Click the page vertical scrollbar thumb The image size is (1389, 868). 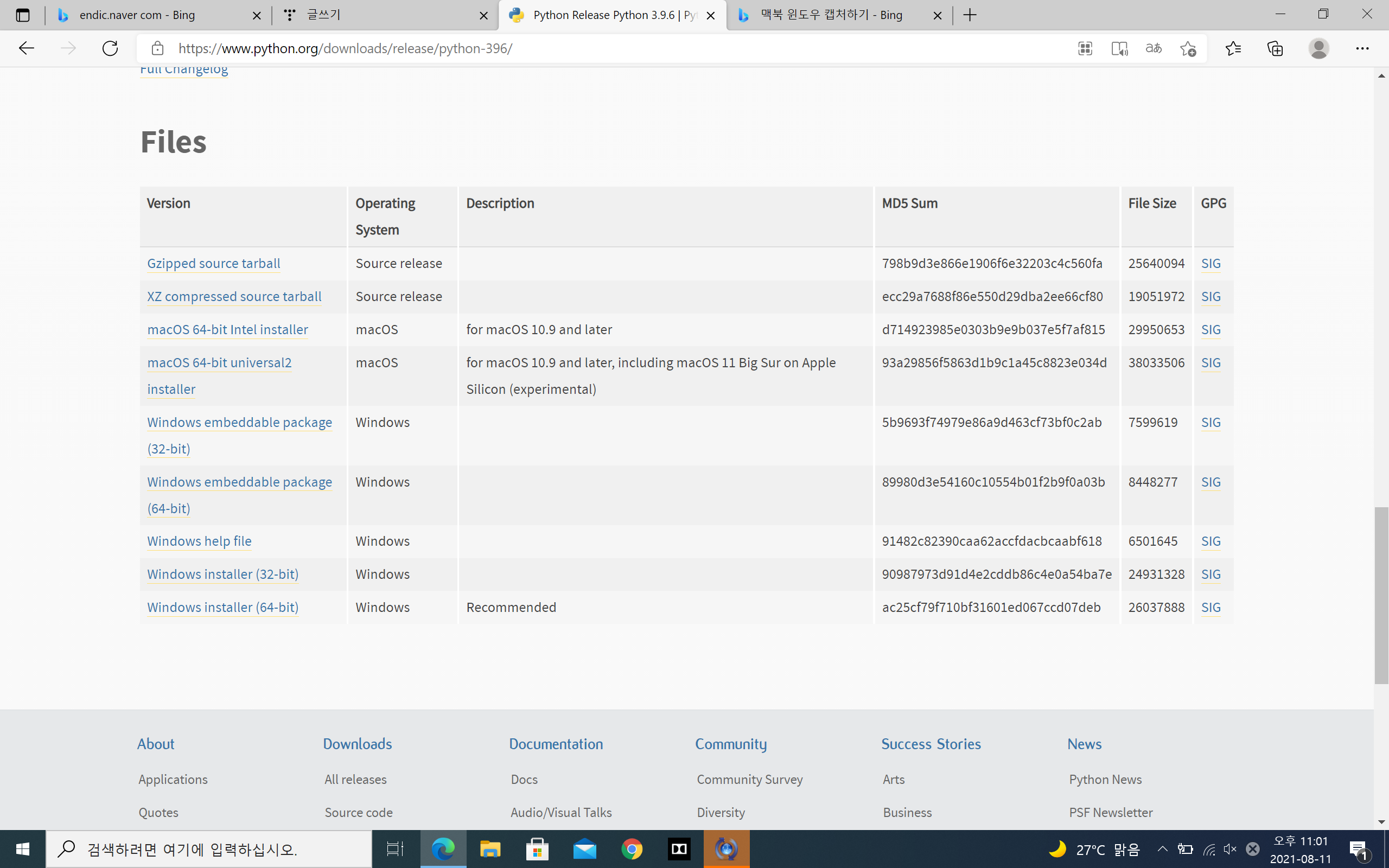1381,595
